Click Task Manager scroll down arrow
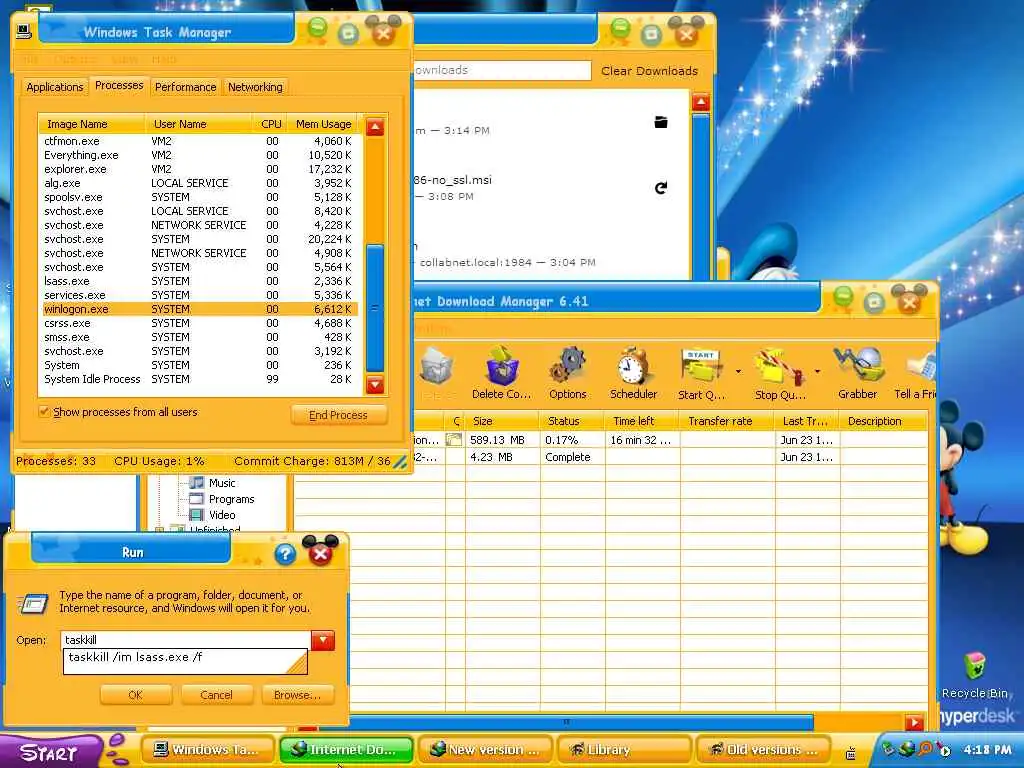 (x=375, y=385)
